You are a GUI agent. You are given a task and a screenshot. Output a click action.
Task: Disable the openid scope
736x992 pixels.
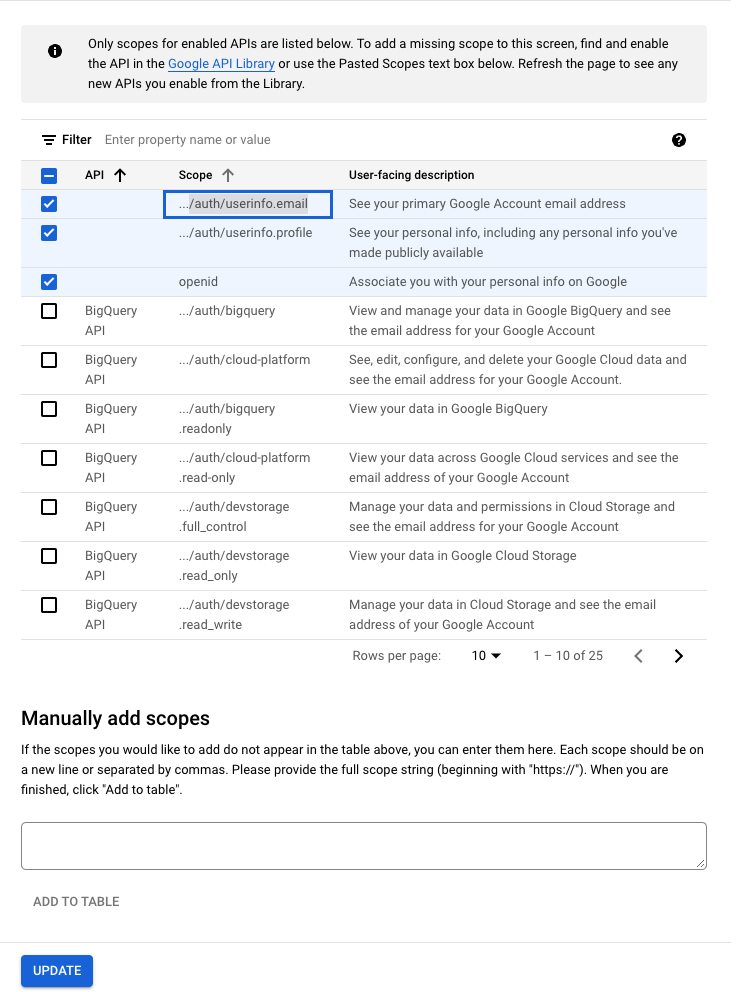point(48,282)
